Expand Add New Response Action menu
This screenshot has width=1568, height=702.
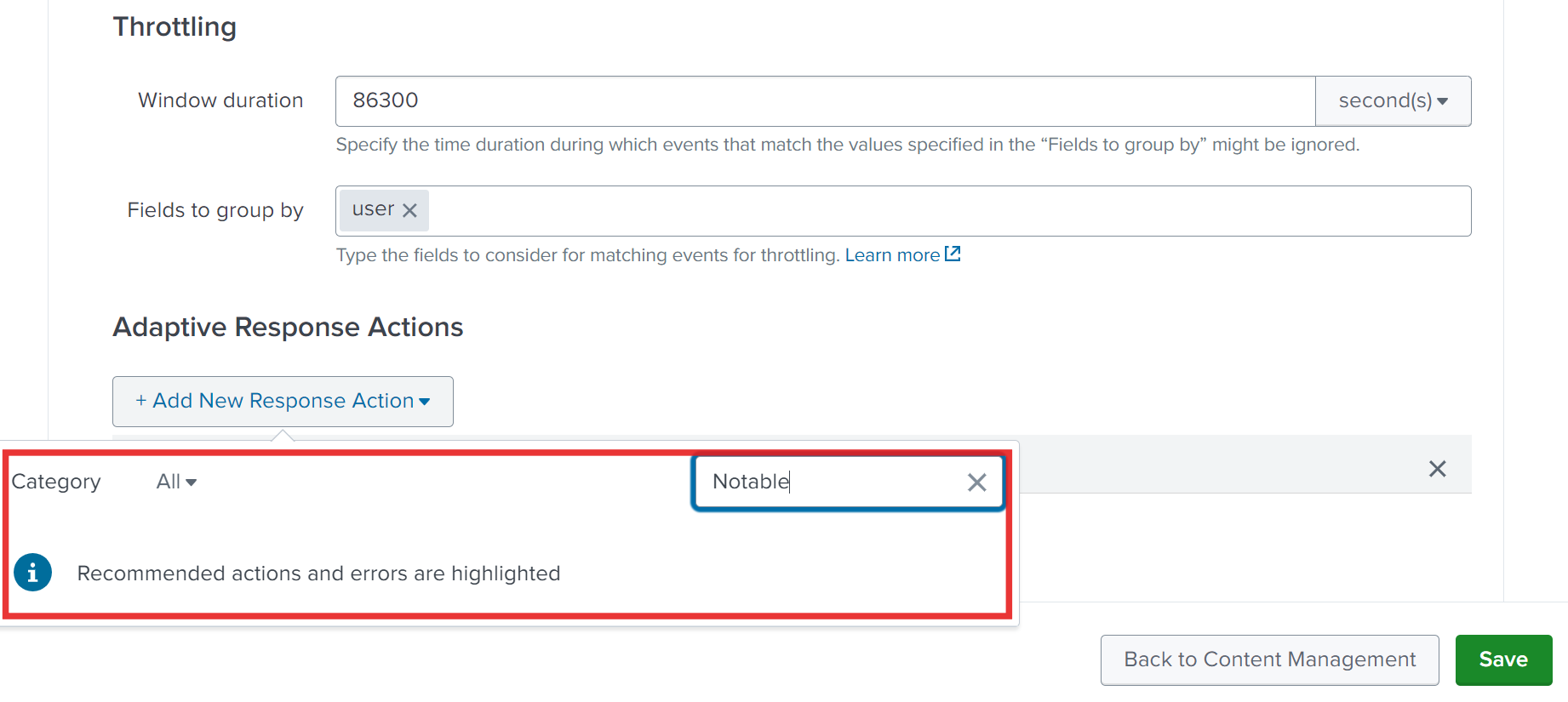pos(283,401)
